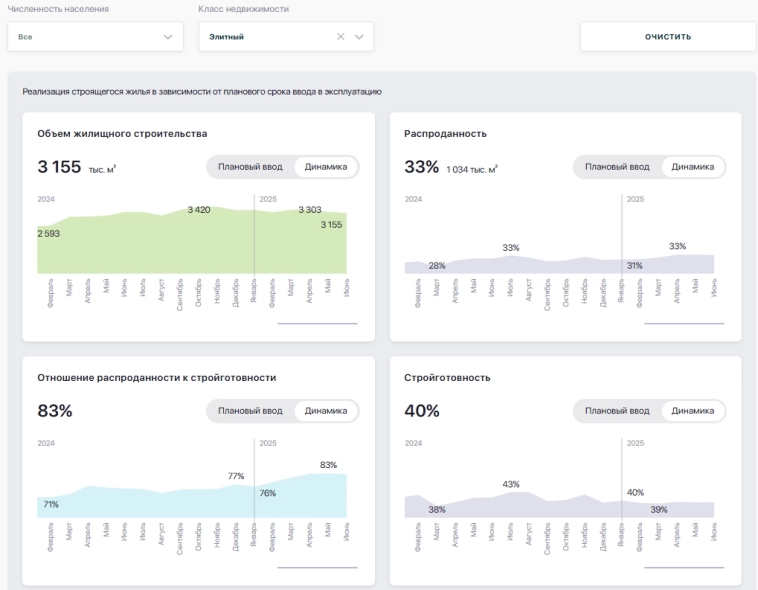Select Динамика in the Стройготовность card
The width and height of the screenshot is (758, 590).
tap(693, 411)
